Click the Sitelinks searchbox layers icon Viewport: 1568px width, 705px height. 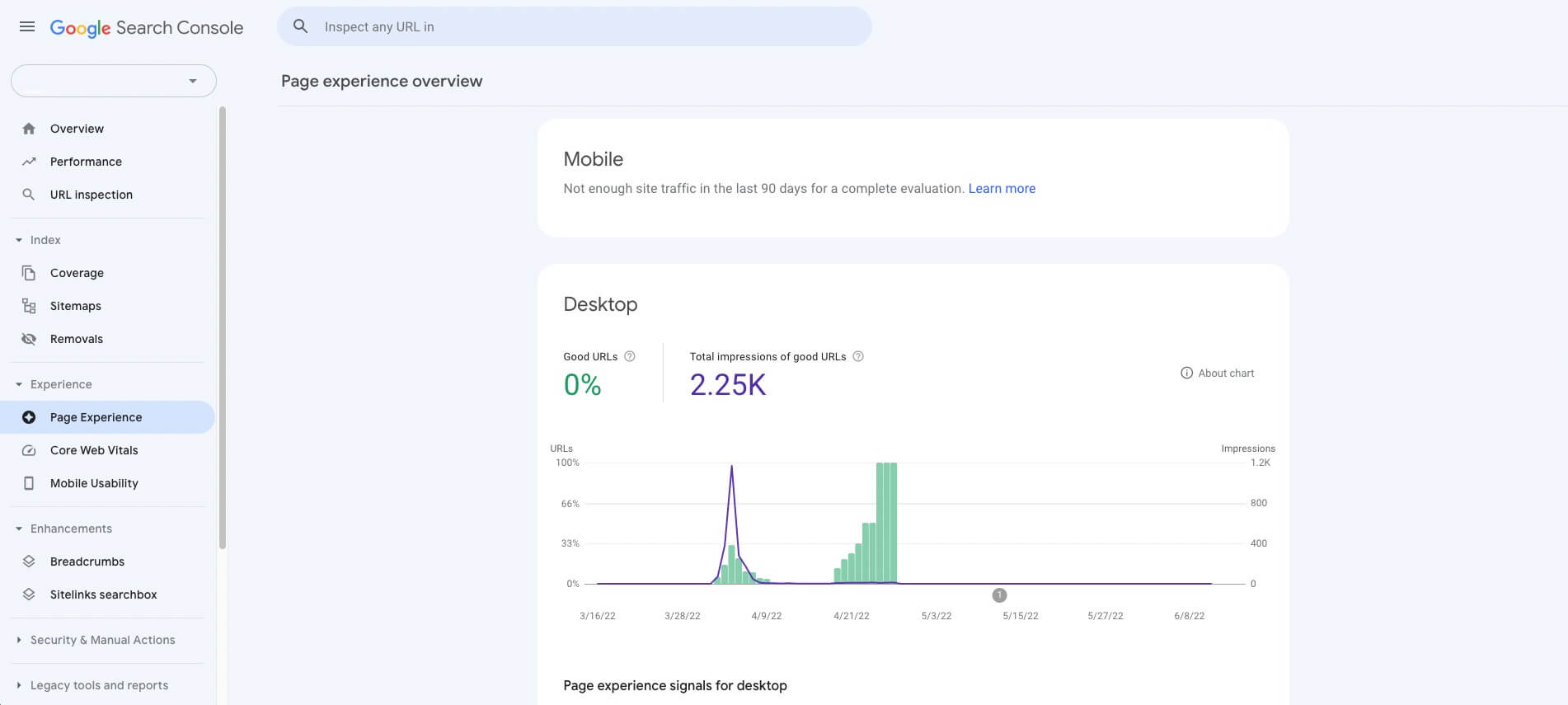click(x=29, y=595)
